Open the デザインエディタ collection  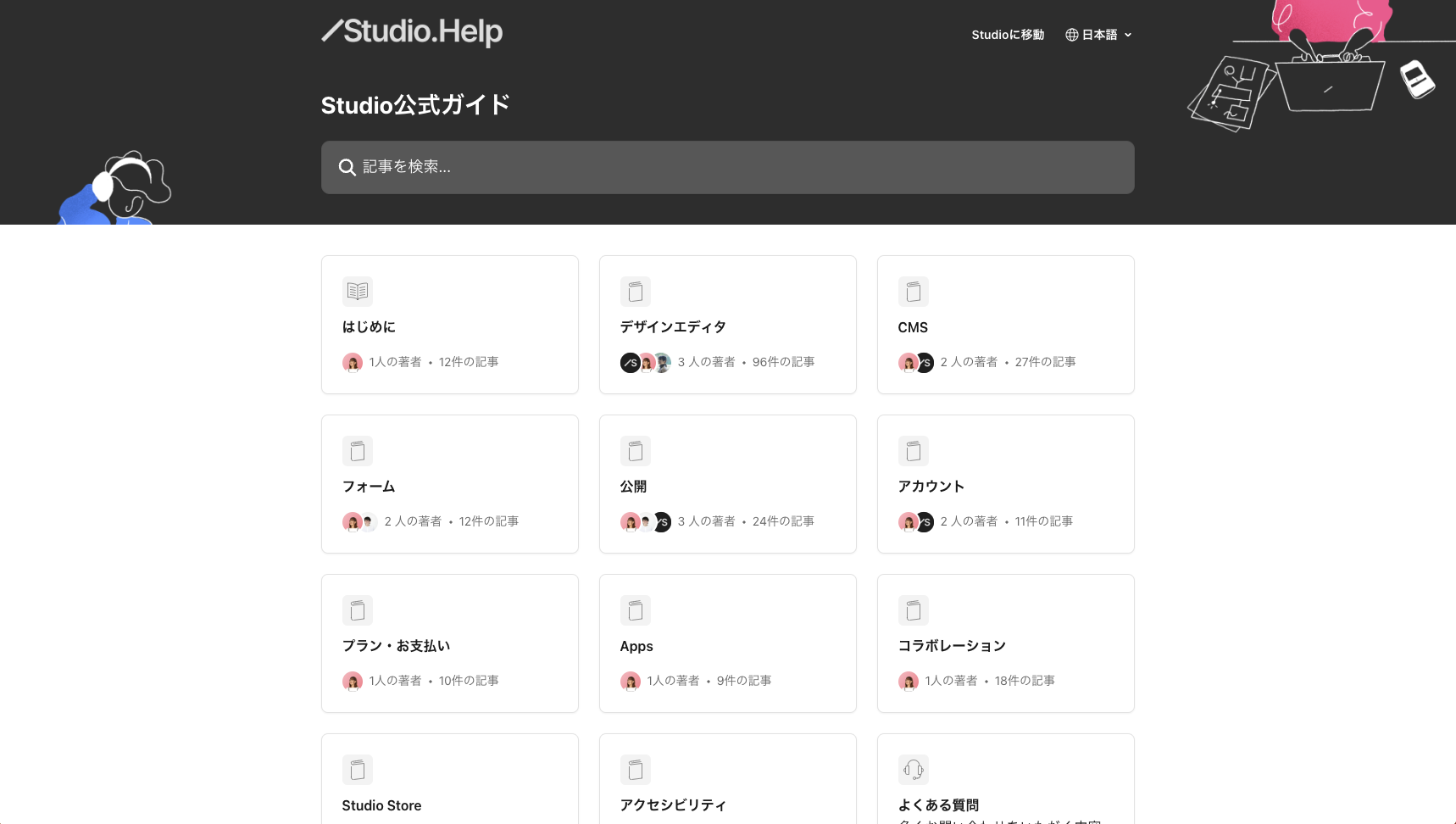[728, 325]
